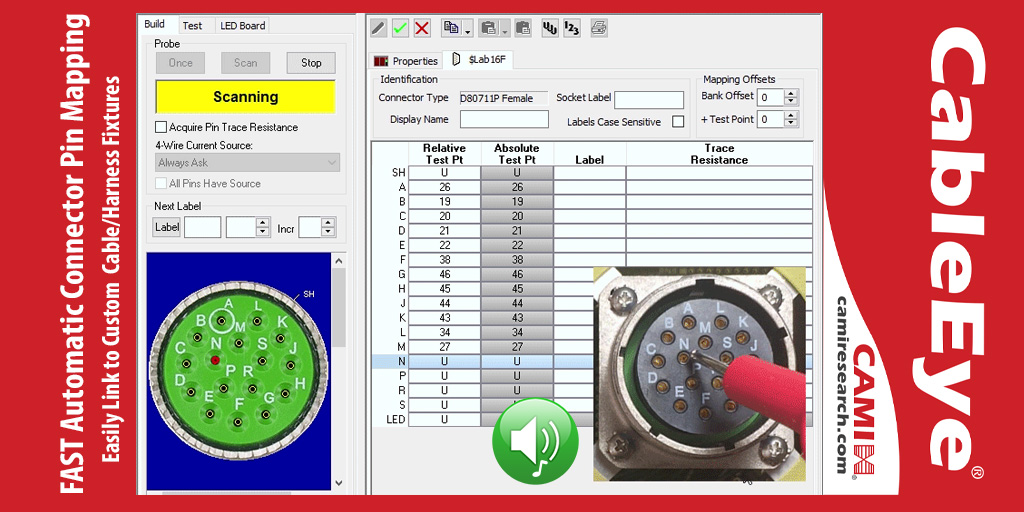1024x512 pixels.
Task: Click the green speaker sound icon
Action: (x=535, y=441)
